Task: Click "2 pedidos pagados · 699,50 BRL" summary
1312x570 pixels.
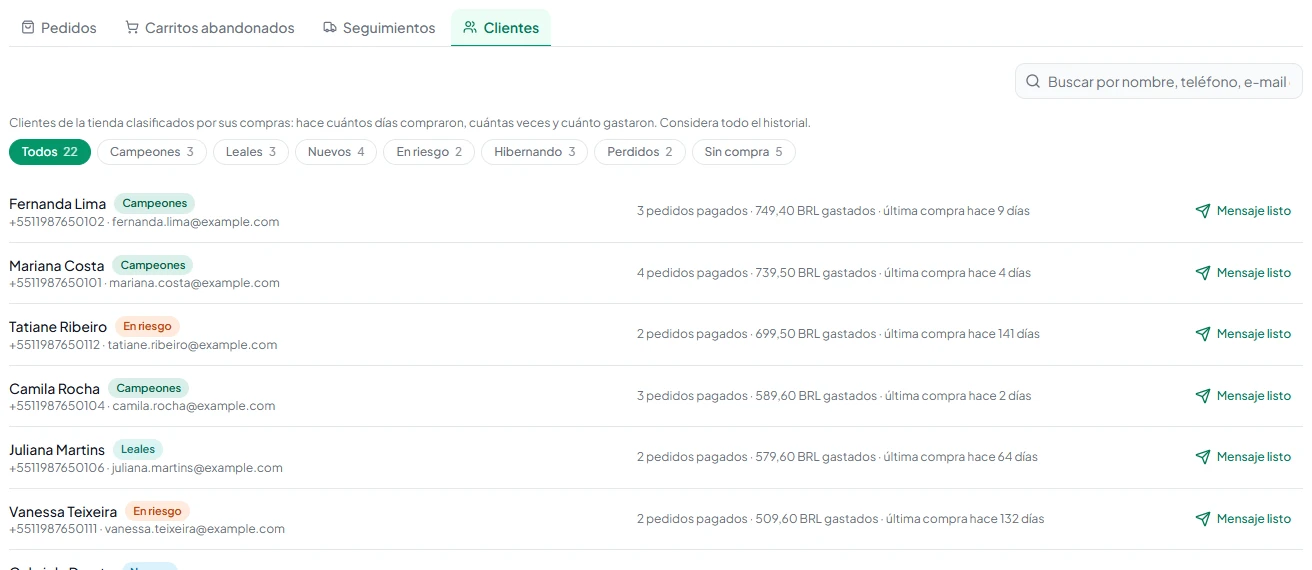Action: tap(838, 334)
